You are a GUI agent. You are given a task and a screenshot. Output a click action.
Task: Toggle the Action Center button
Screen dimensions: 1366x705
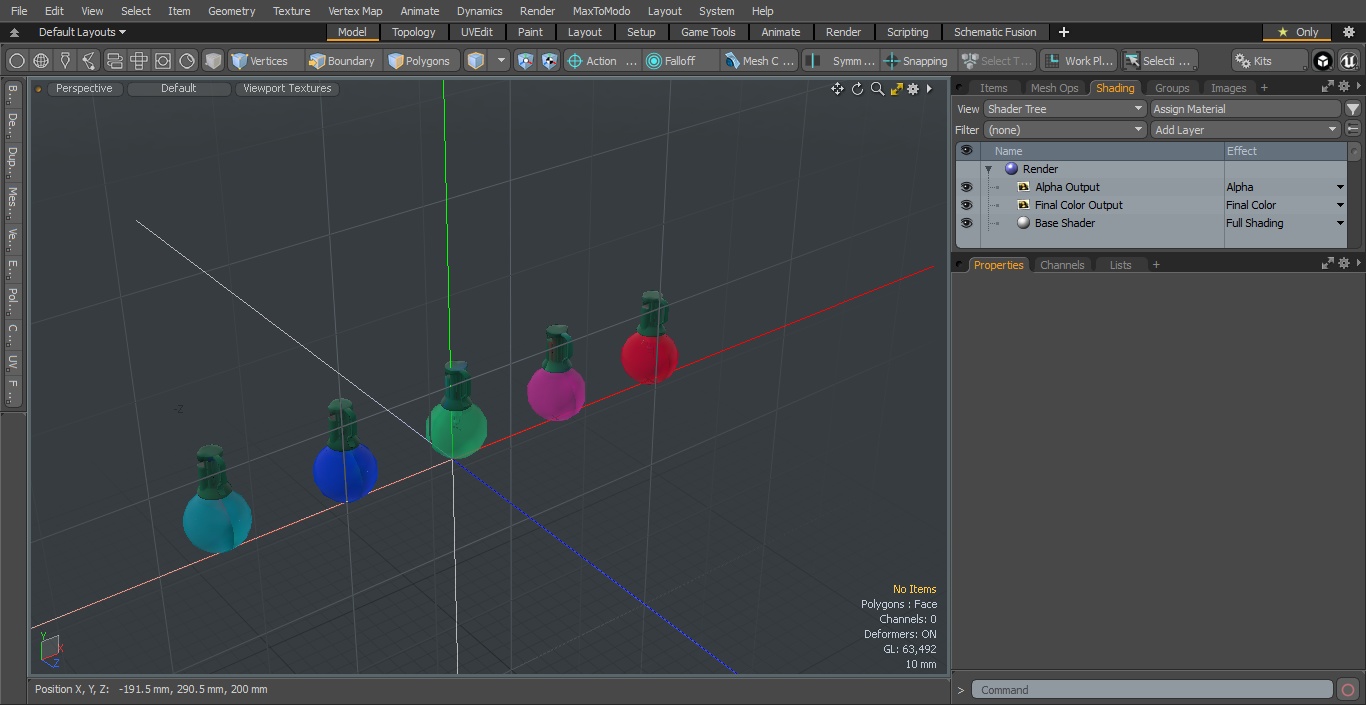tap(602, 61)
